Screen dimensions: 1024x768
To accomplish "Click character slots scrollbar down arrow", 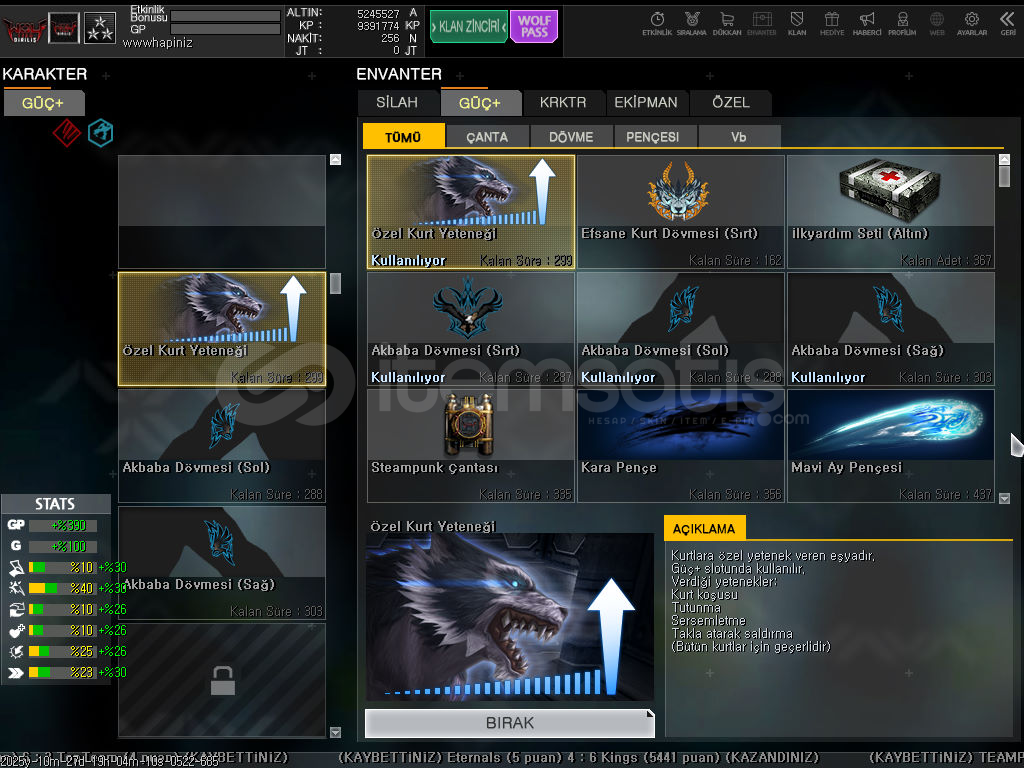I will click(x=336, y=733).
